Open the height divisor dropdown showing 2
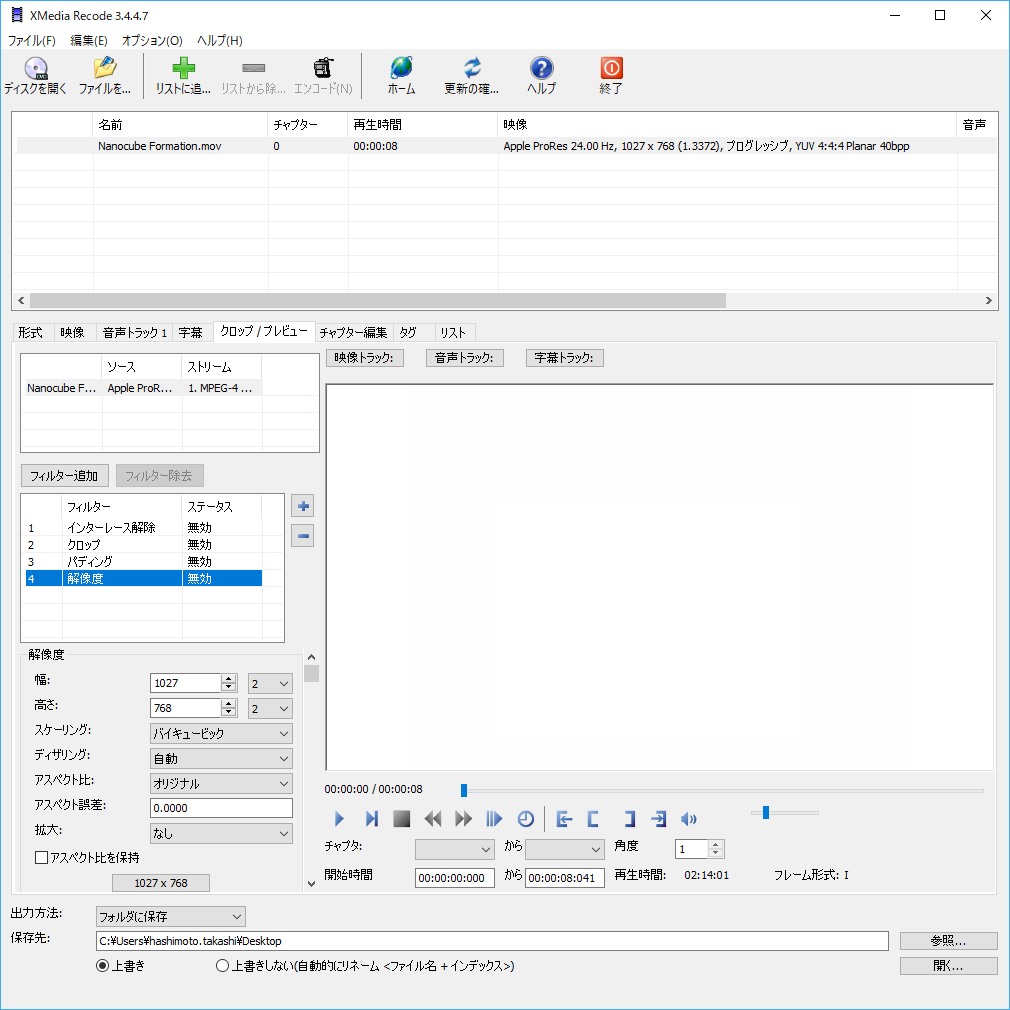 (x=270, y=709)
